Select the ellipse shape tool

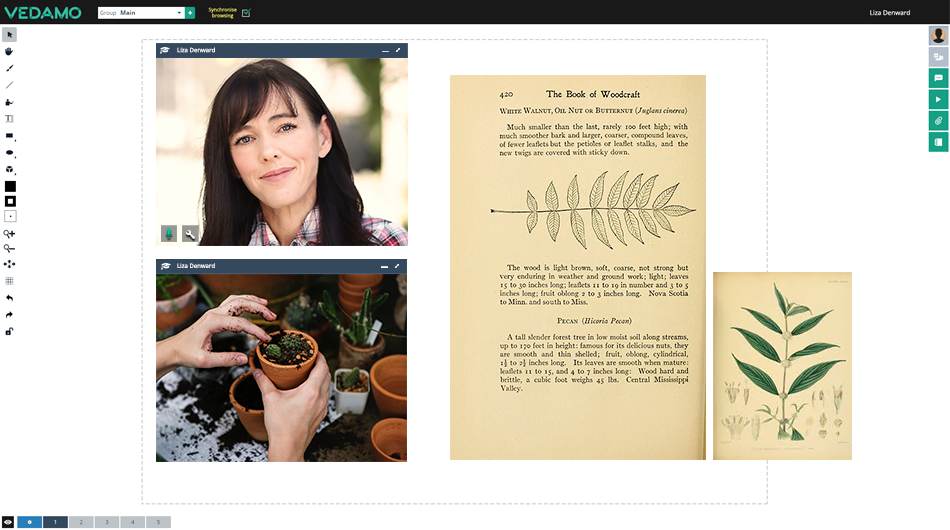click(10, 153)
